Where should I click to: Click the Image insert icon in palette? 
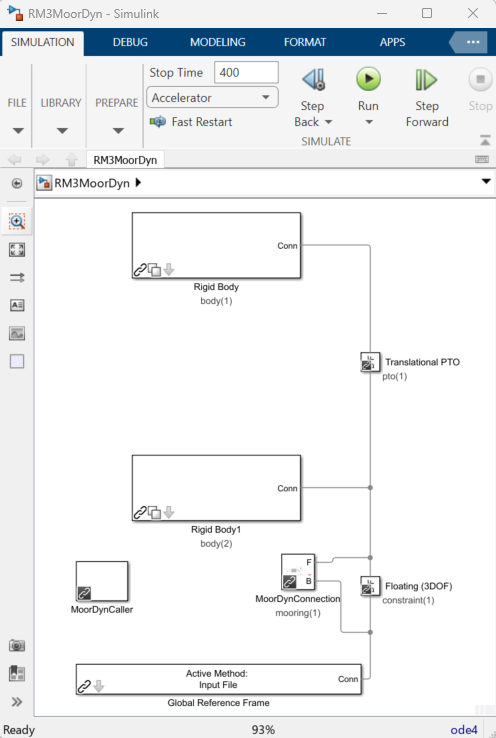[x=17, y=333]
